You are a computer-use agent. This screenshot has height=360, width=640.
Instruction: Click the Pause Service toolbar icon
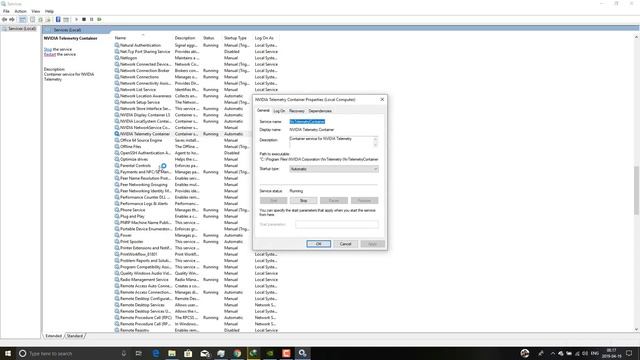[x=91, y=20]
